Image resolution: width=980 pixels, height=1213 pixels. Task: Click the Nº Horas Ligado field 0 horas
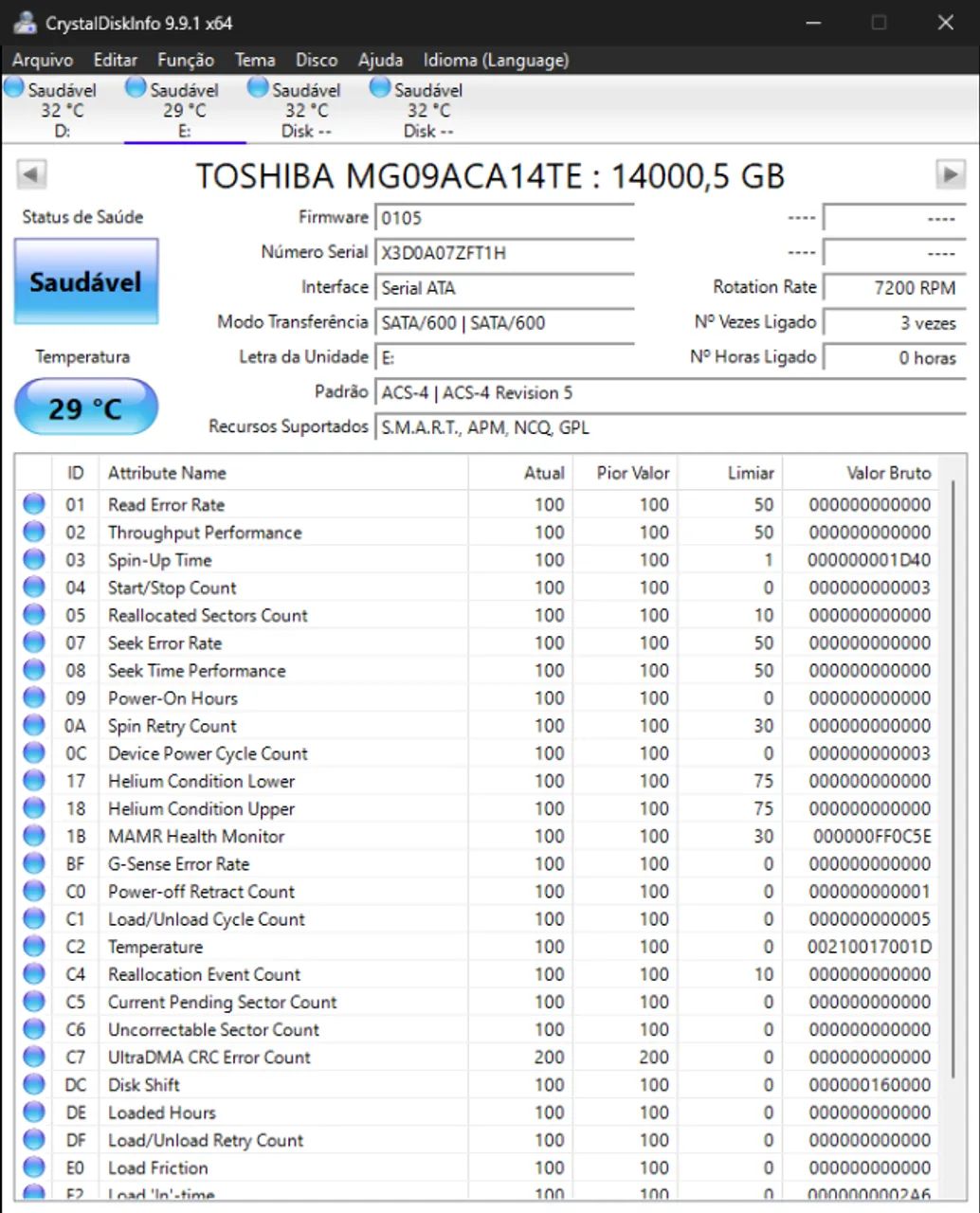[x=894, y=358]
